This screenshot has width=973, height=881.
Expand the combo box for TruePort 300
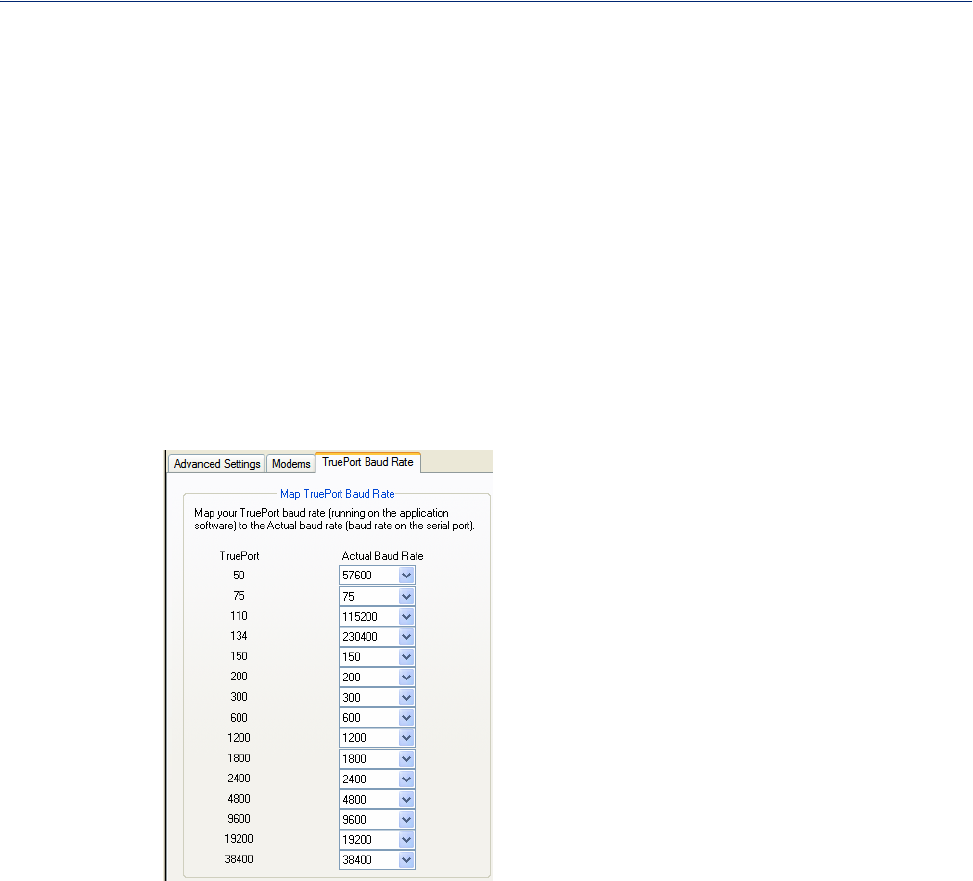(406, 697)
